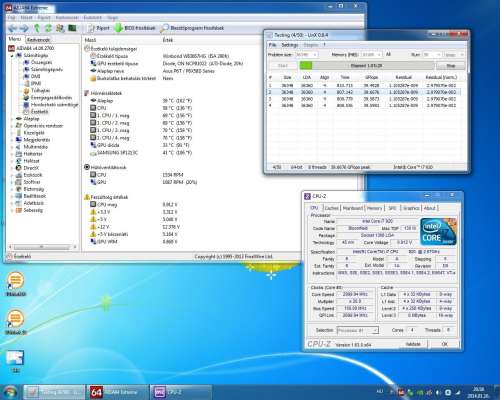Open the Eszközök menu in AIDA64

(92, 17)
